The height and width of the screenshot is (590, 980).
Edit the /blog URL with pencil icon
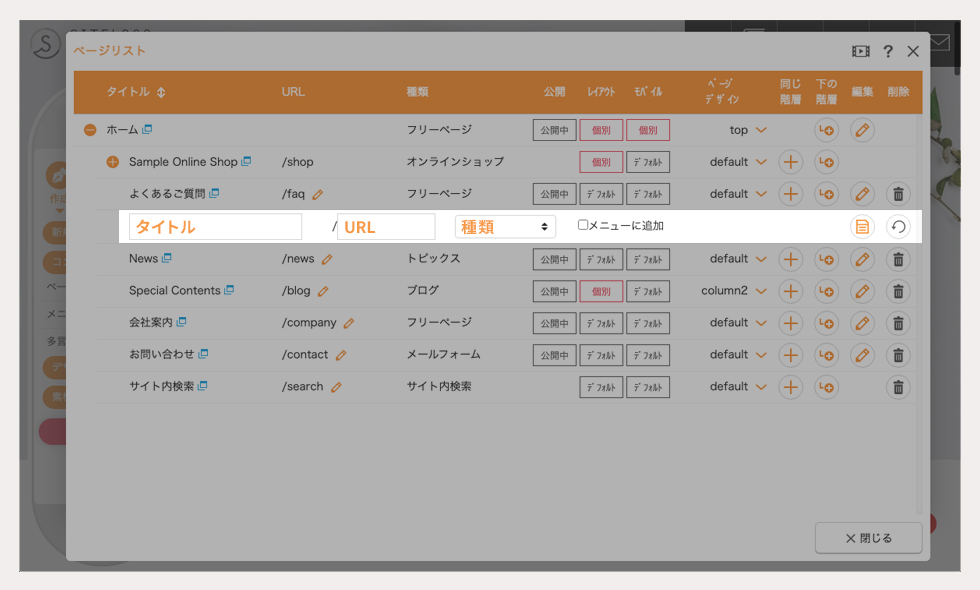322,291
